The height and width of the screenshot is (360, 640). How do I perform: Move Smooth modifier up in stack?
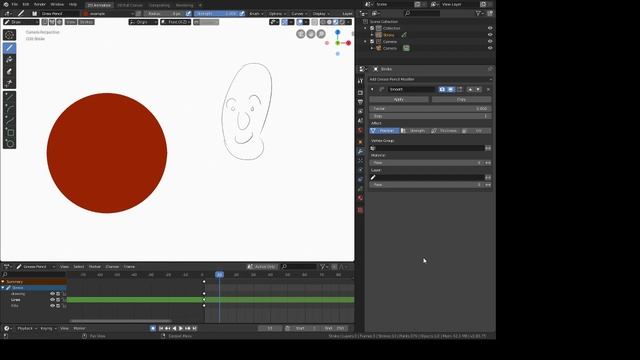point(470,89)
